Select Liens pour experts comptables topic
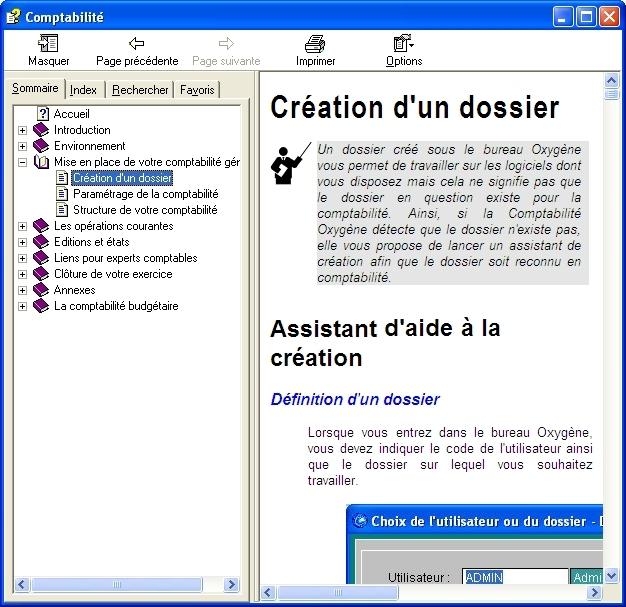 pyautogui.click(x=125, y=258)
